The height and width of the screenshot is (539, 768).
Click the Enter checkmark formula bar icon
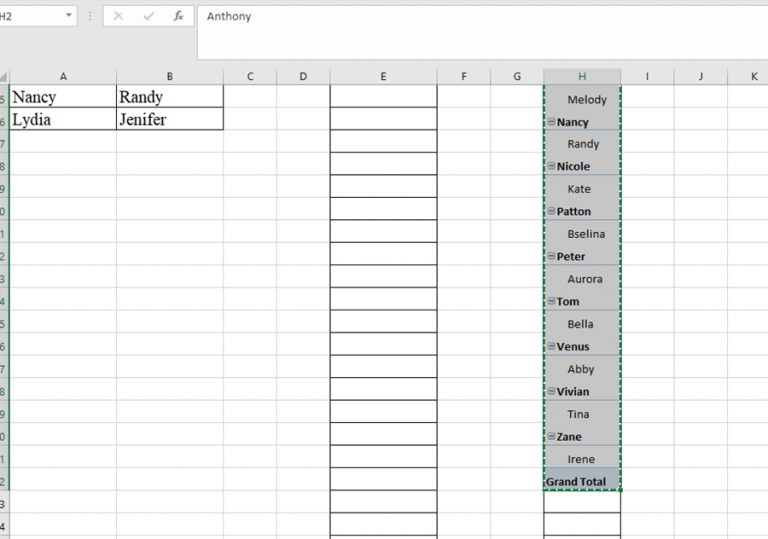[148, 16]
